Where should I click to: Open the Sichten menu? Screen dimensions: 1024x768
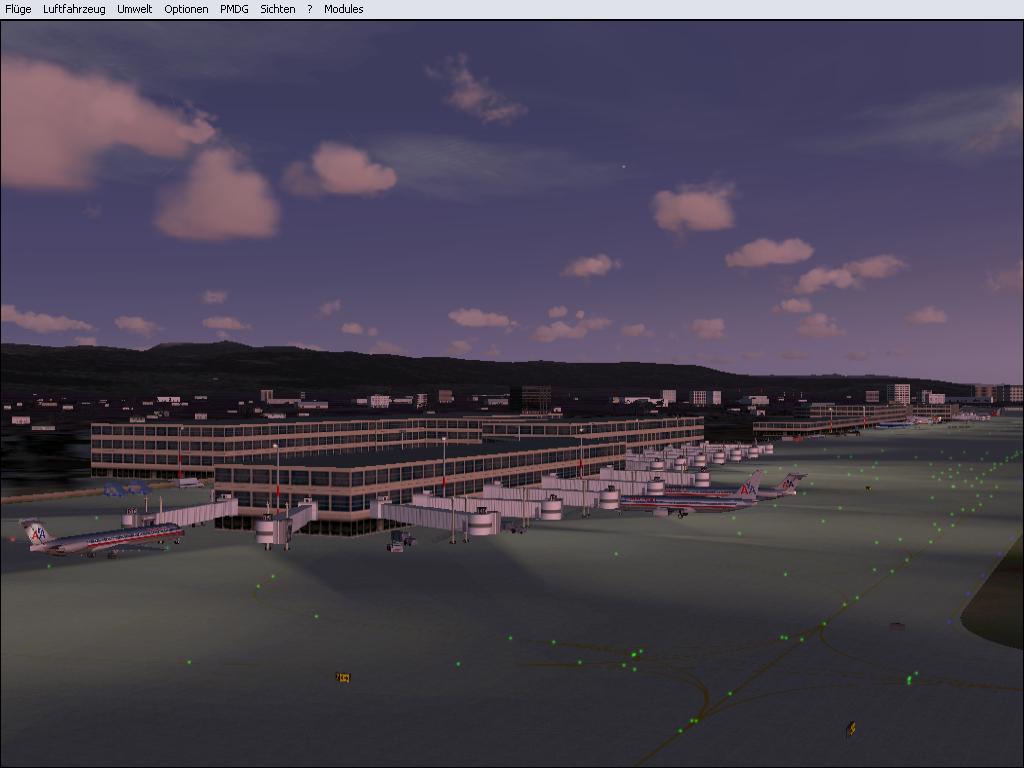[278, 9]
